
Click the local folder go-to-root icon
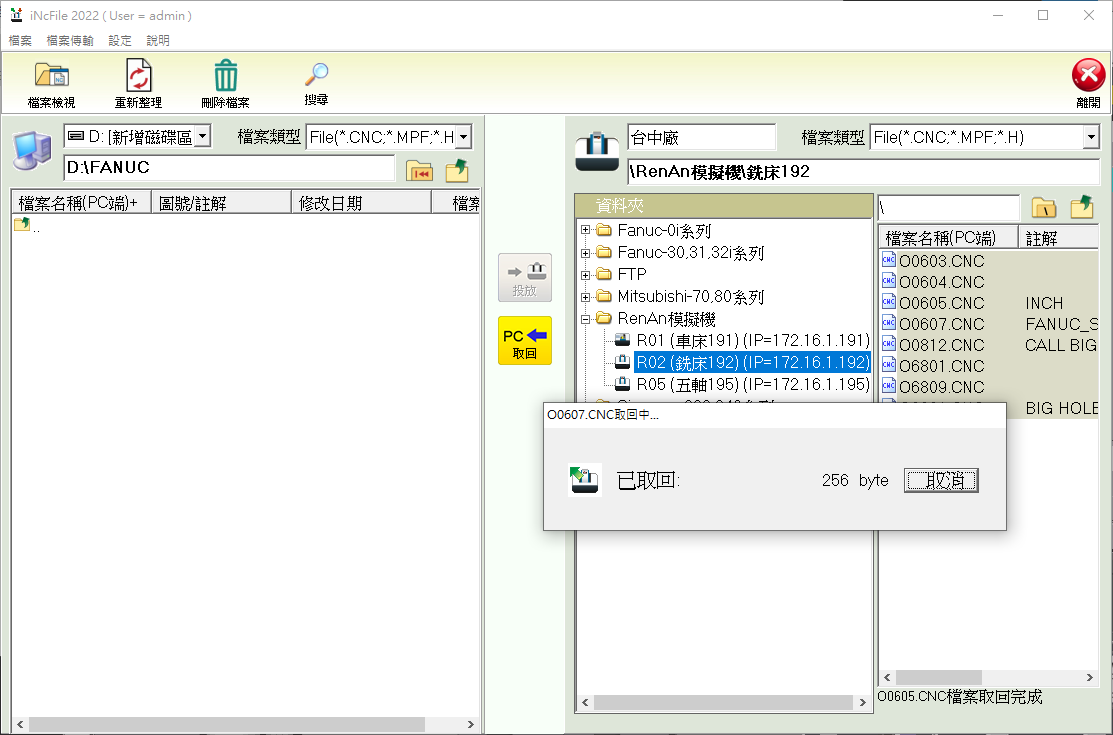pyautogui.click(x=420, y=170)
